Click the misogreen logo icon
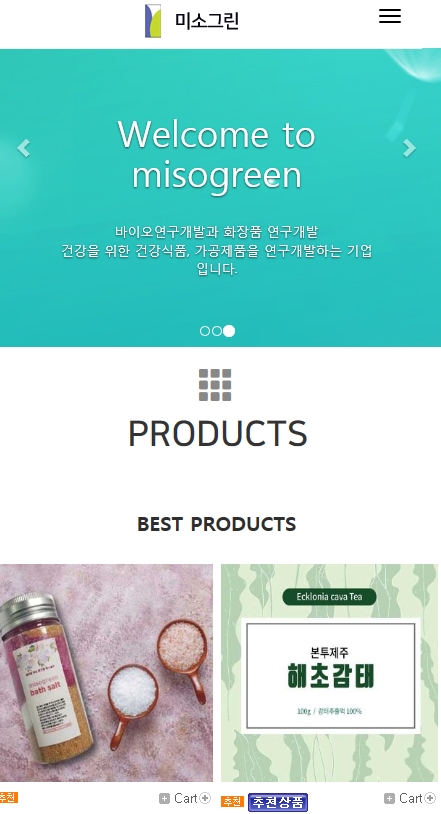This screenshot has width=441, height=814. 153,21
